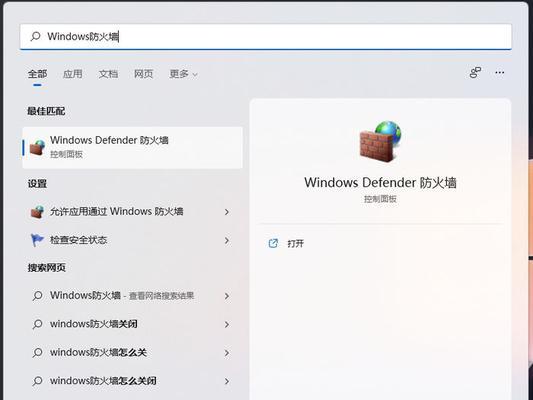Image resolution: width=533 pixels, height=400 pixels.
Task: Select the 全部 tab
Action: [37, 74]
